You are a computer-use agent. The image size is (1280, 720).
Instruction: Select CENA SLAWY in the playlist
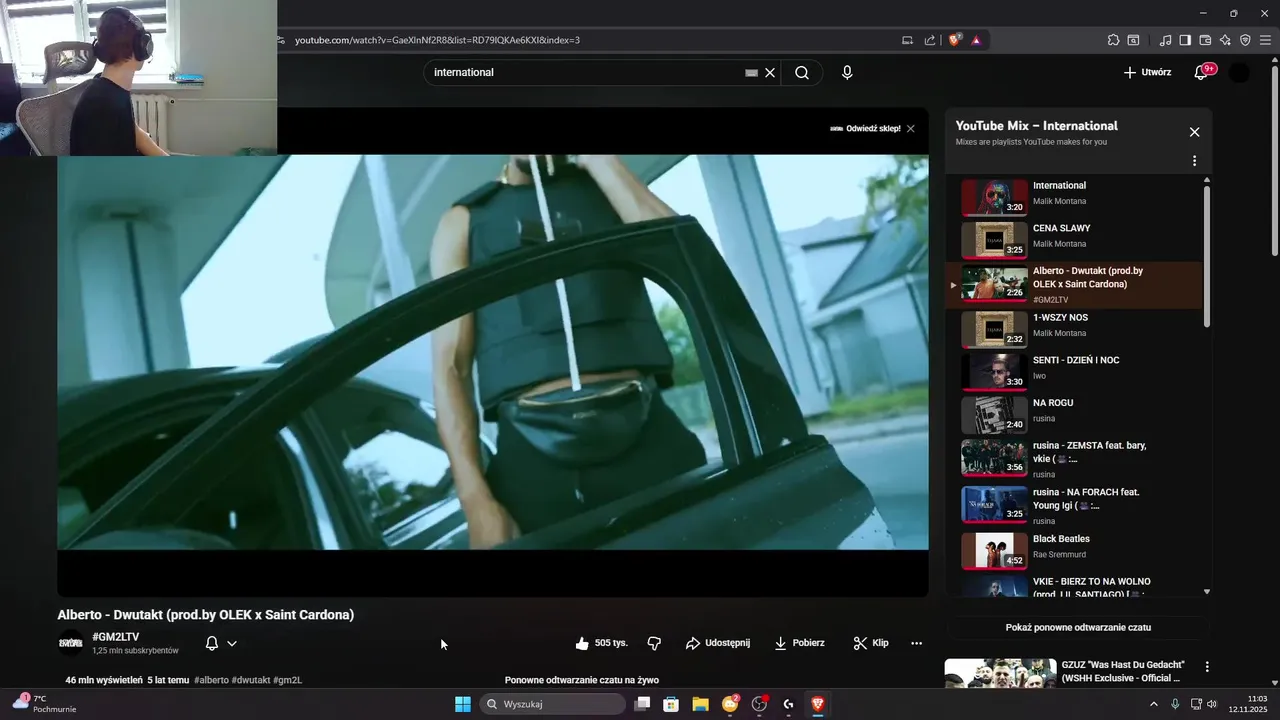pos(1072,240)
